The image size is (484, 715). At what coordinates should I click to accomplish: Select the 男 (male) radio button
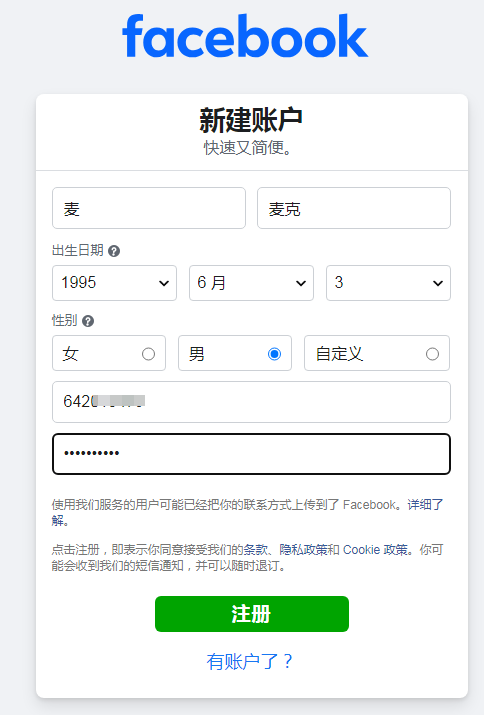(x=274, y=354)
